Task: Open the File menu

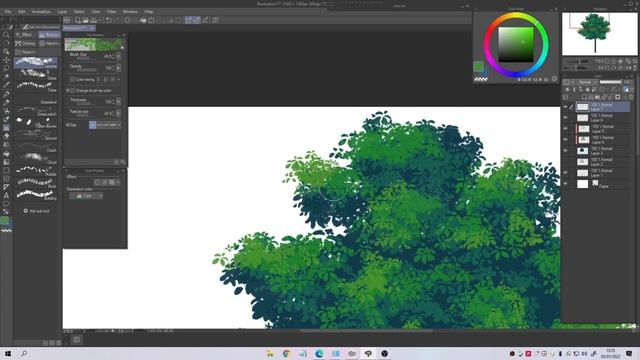Action: (8, 12)
